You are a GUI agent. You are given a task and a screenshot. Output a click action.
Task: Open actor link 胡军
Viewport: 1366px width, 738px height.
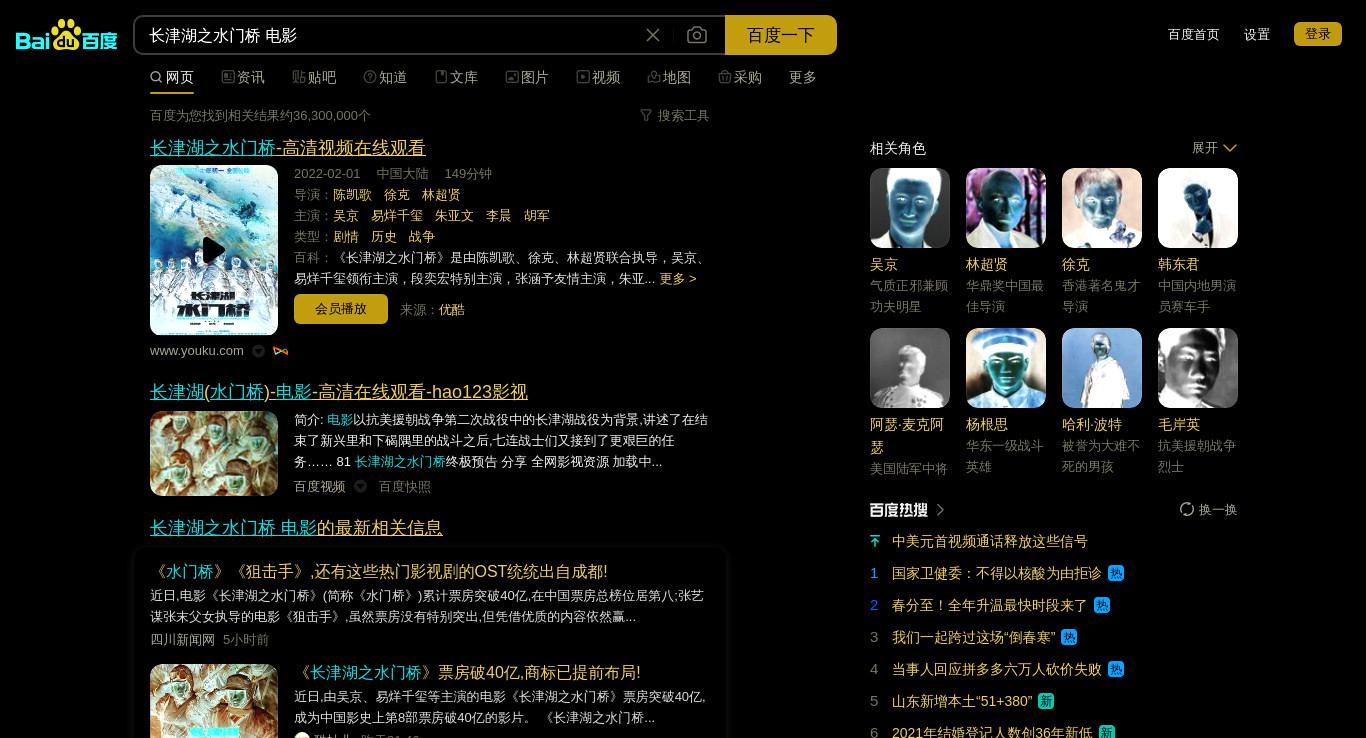click(537, 216)
